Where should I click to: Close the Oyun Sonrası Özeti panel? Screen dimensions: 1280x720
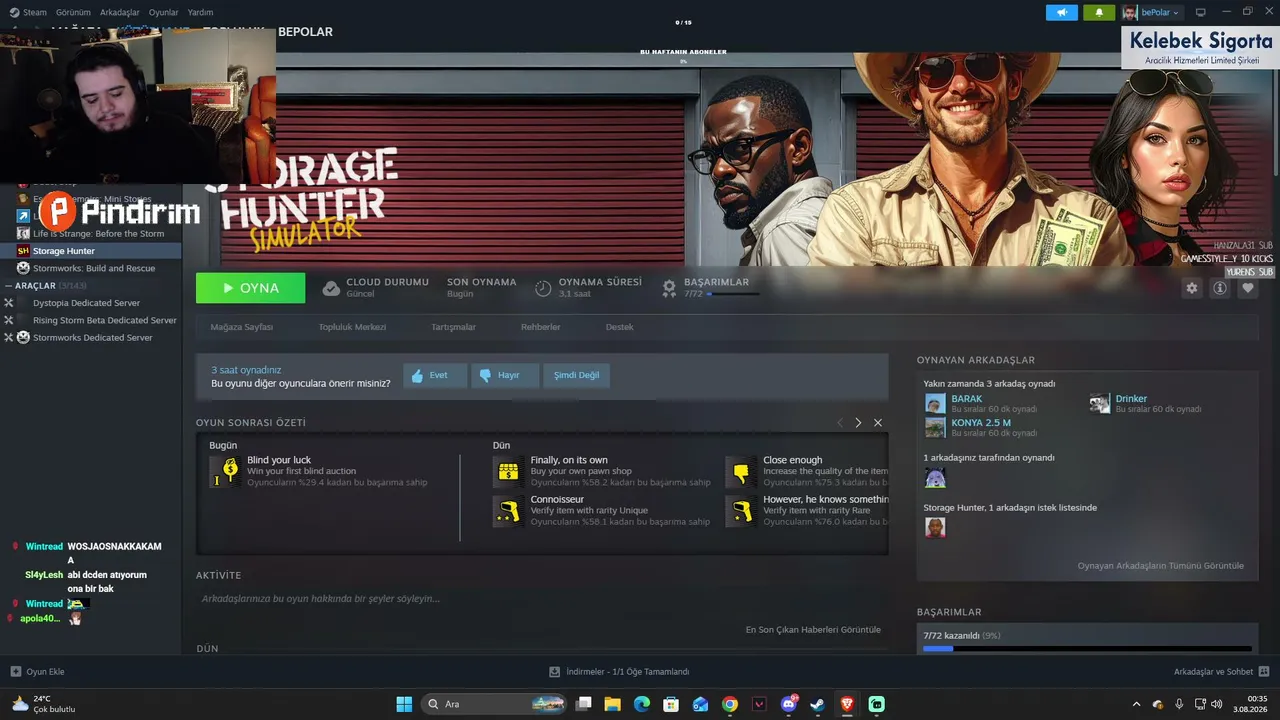(878, 423)
